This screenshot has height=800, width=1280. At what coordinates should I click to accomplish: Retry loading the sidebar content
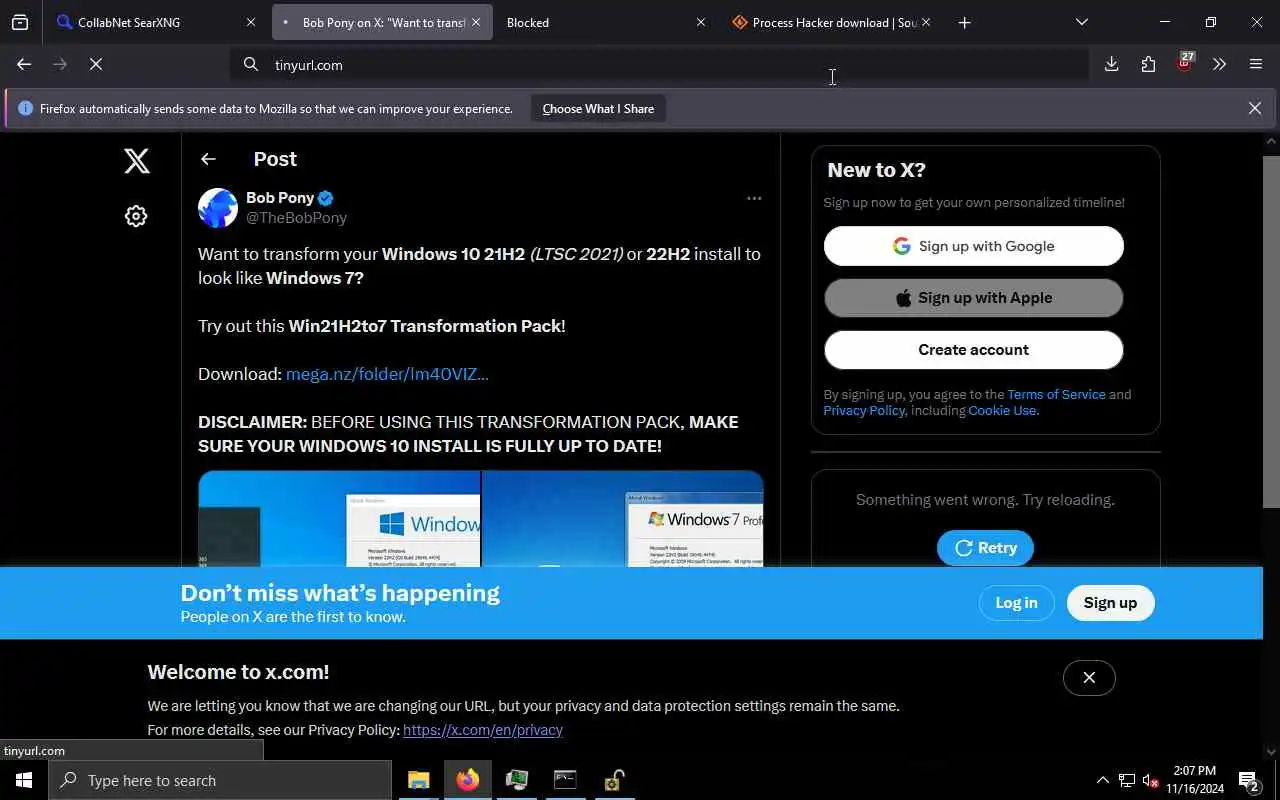tap(985, 548)
